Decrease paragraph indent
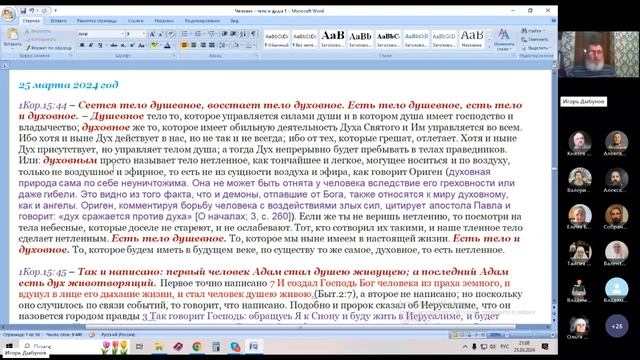Image resolution: width=640 pixels, height=360 pixels. point(224,34)
